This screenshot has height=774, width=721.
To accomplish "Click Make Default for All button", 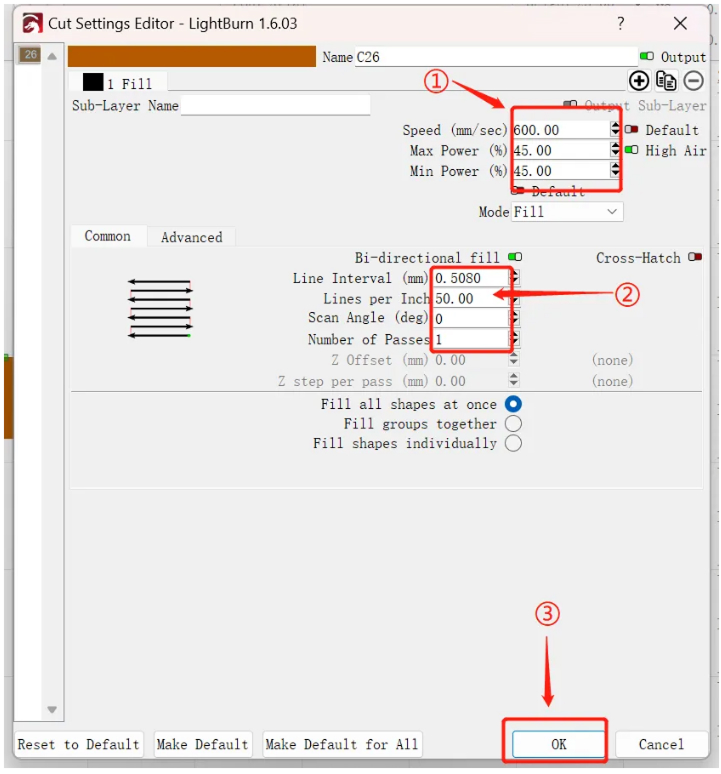I will [x=342, y=744].
